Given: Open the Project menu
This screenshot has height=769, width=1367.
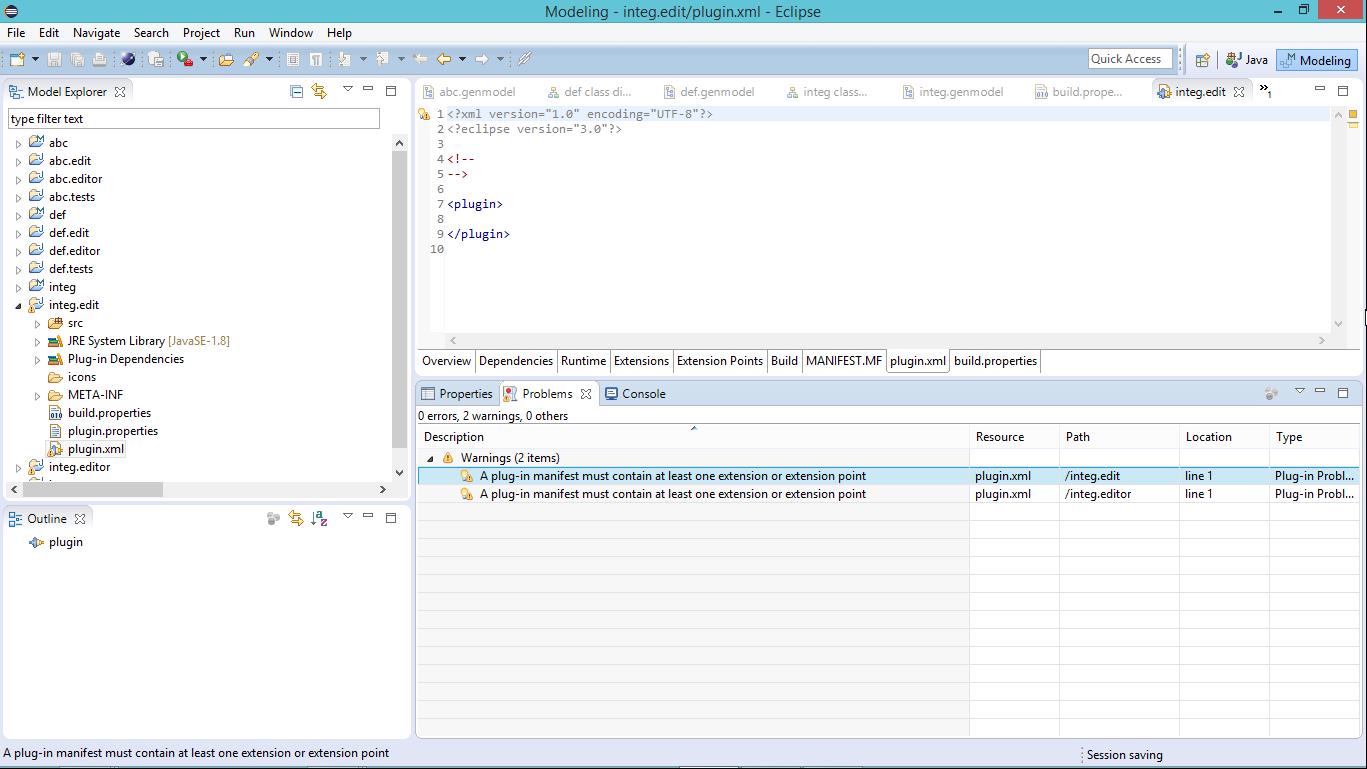Looking at the screenshot, I should (x=201, y=32).
